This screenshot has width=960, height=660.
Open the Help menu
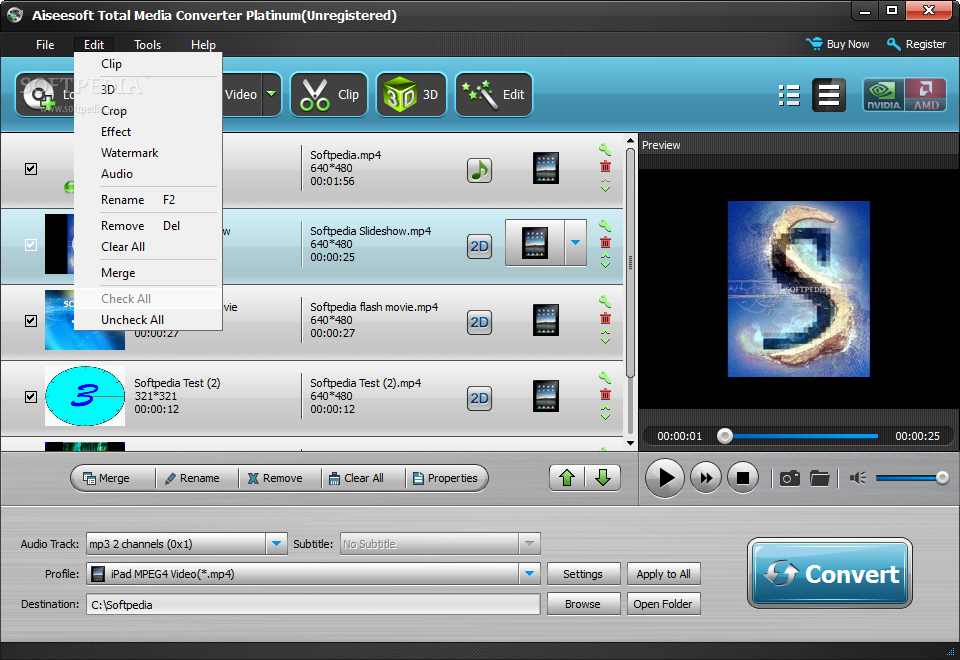click(203, 45)
